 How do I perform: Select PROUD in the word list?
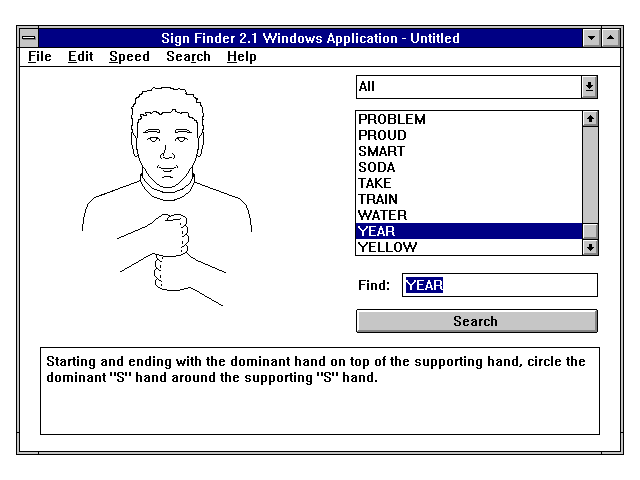[x=383, y=135]
